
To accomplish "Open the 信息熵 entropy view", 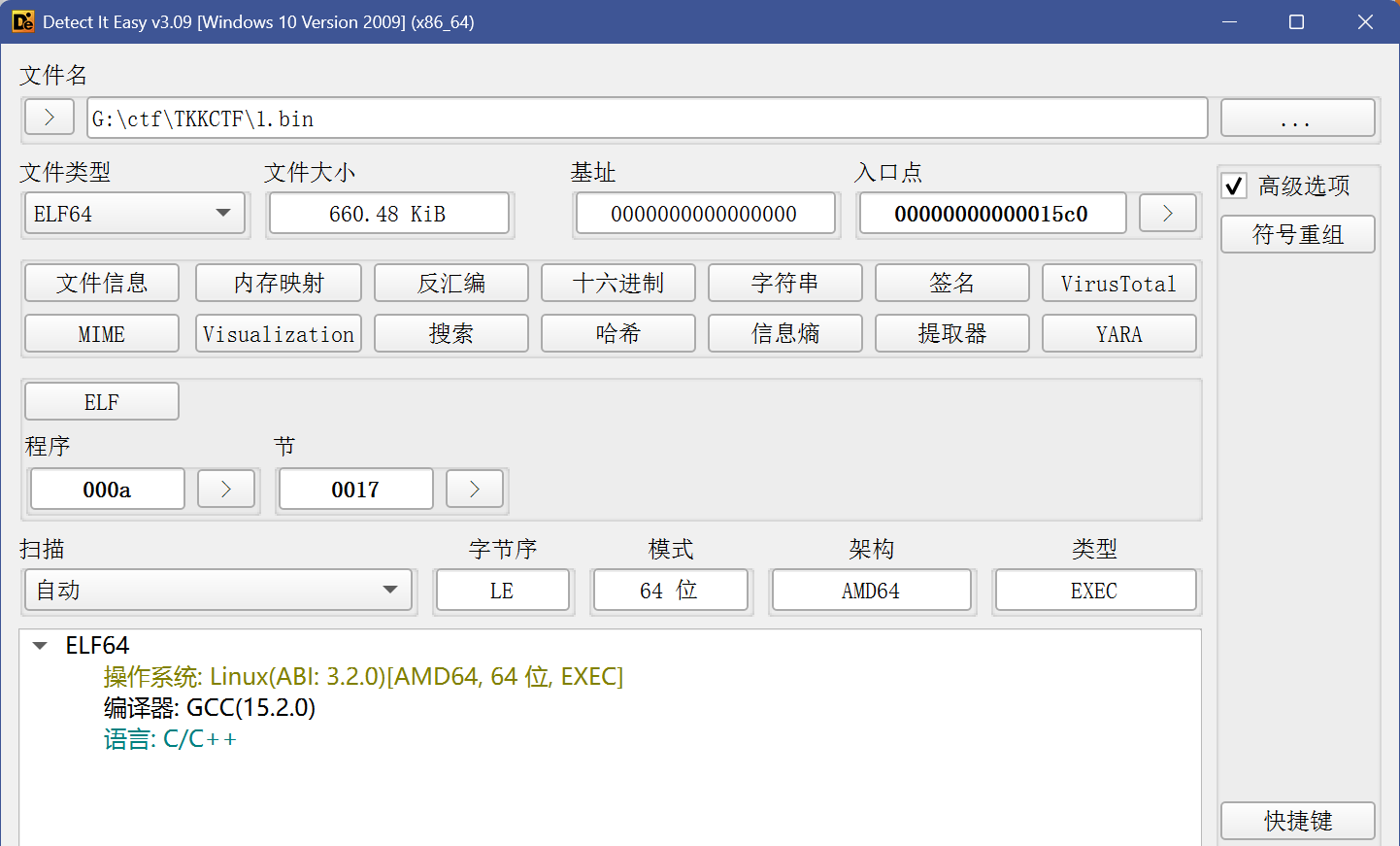I will pos(785,334).
